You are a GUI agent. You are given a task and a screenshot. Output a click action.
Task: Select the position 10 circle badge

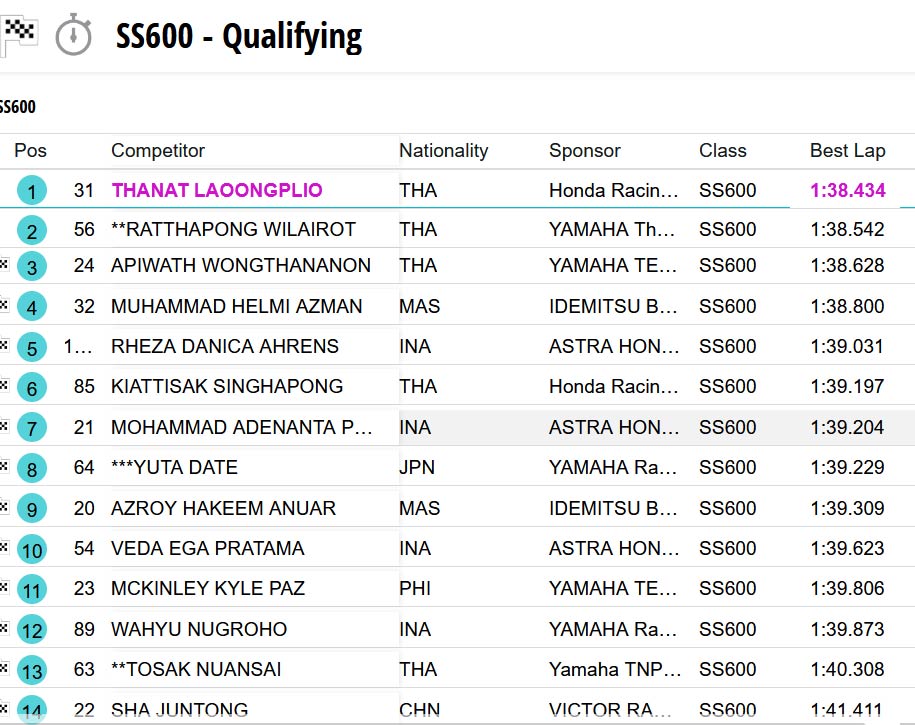32,550
